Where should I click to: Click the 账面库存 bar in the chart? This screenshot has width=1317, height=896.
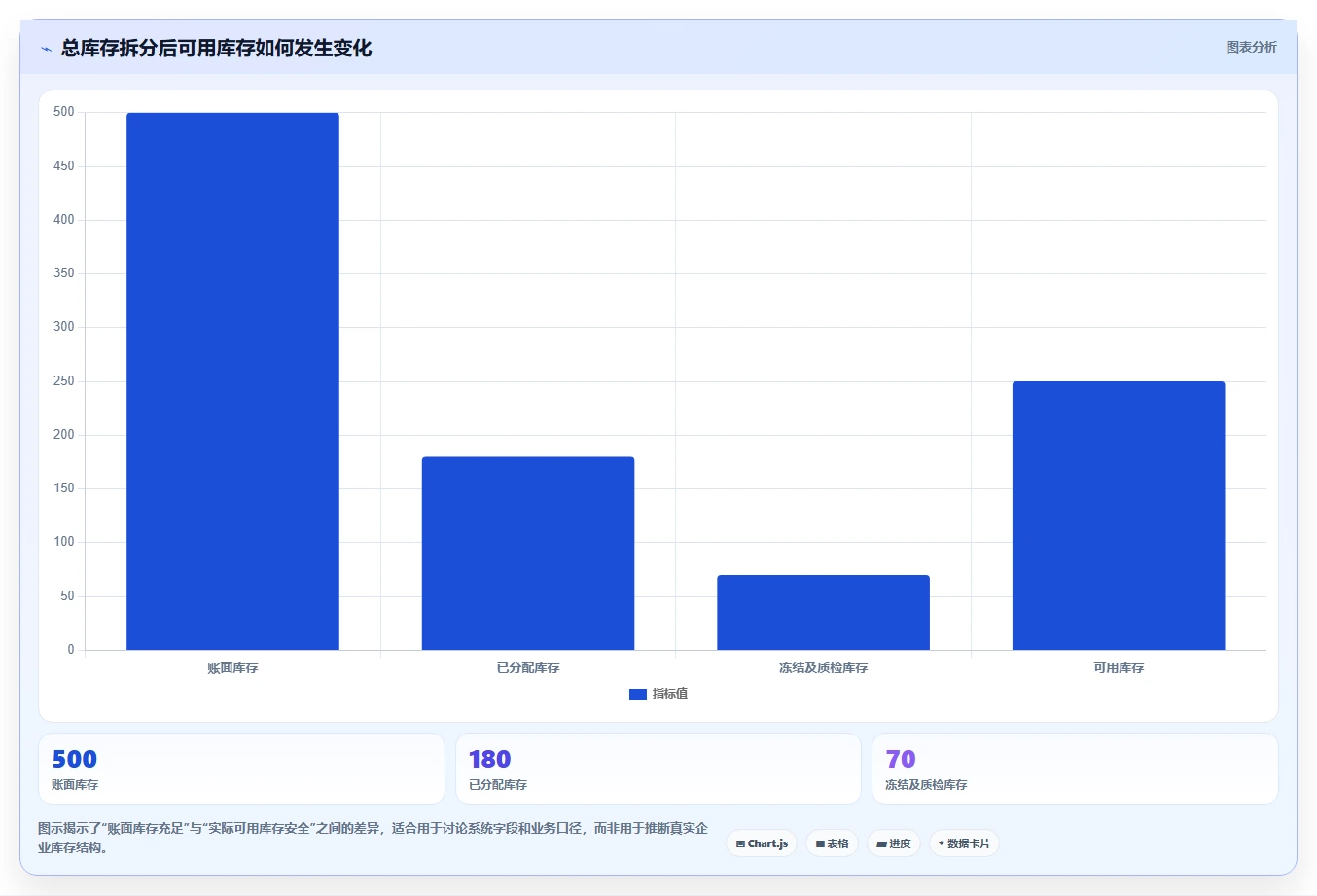(232, 381)
